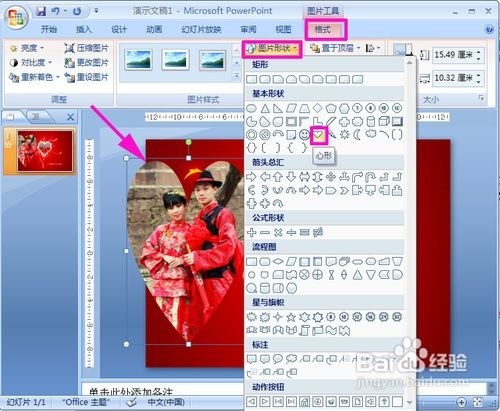Open the 动画 ribbon tab
This screenshot has width=500, height=411.
tap(154, 29)
